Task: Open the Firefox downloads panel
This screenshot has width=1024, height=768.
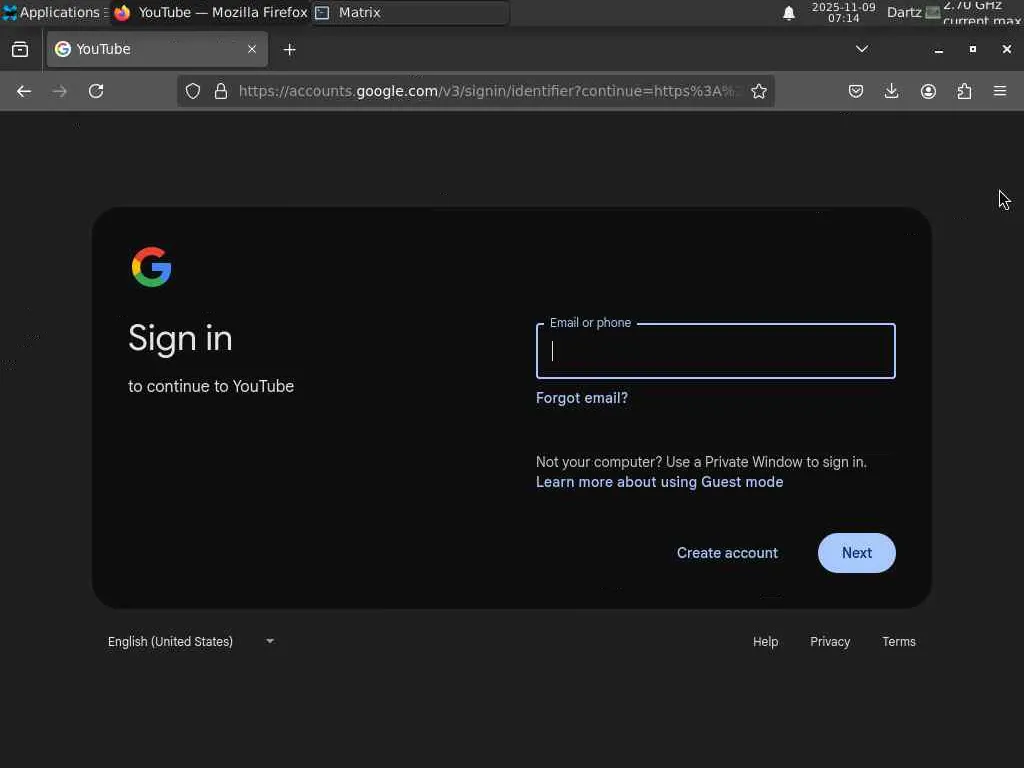Action: [891, 91]
